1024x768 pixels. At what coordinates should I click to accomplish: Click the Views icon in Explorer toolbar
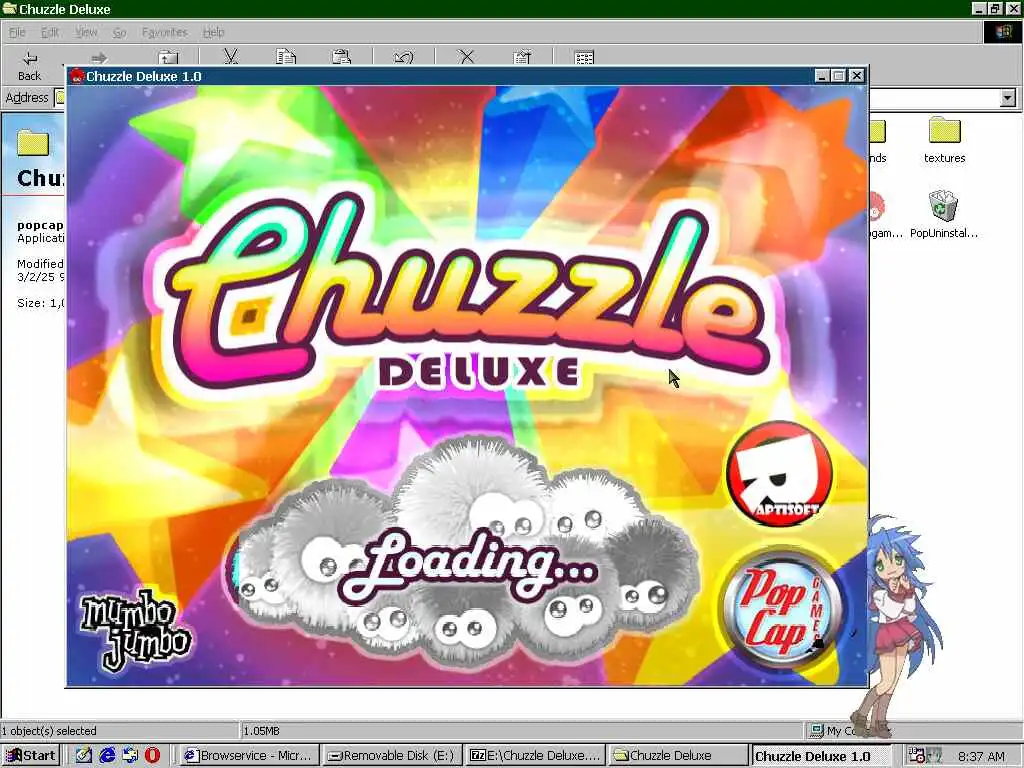tap(584, 57)
